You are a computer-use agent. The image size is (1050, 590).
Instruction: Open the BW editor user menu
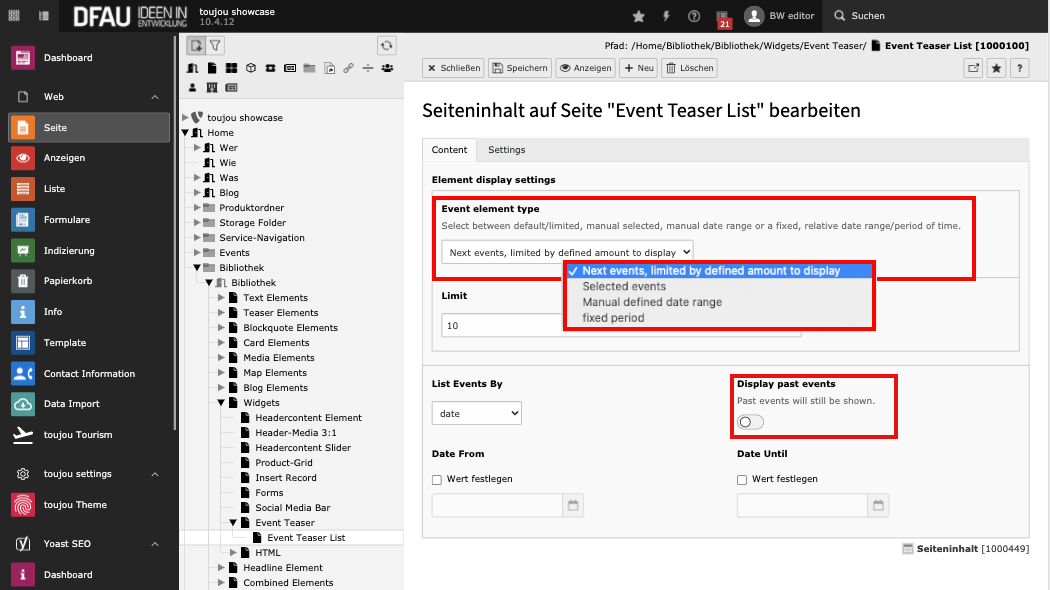pos(780,15)
